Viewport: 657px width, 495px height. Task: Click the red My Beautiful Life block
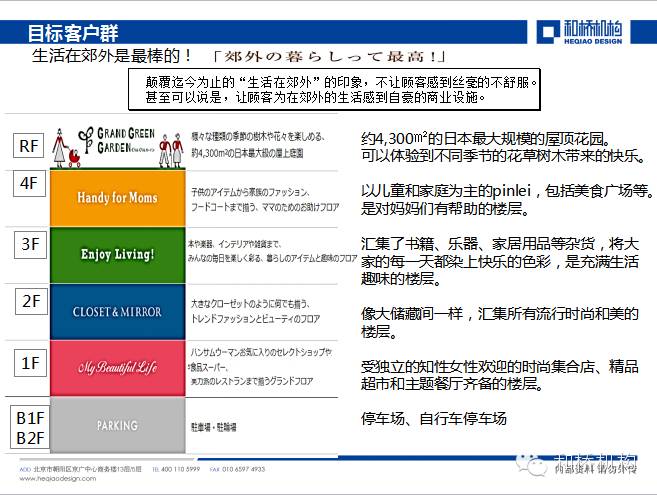point(118,368)
